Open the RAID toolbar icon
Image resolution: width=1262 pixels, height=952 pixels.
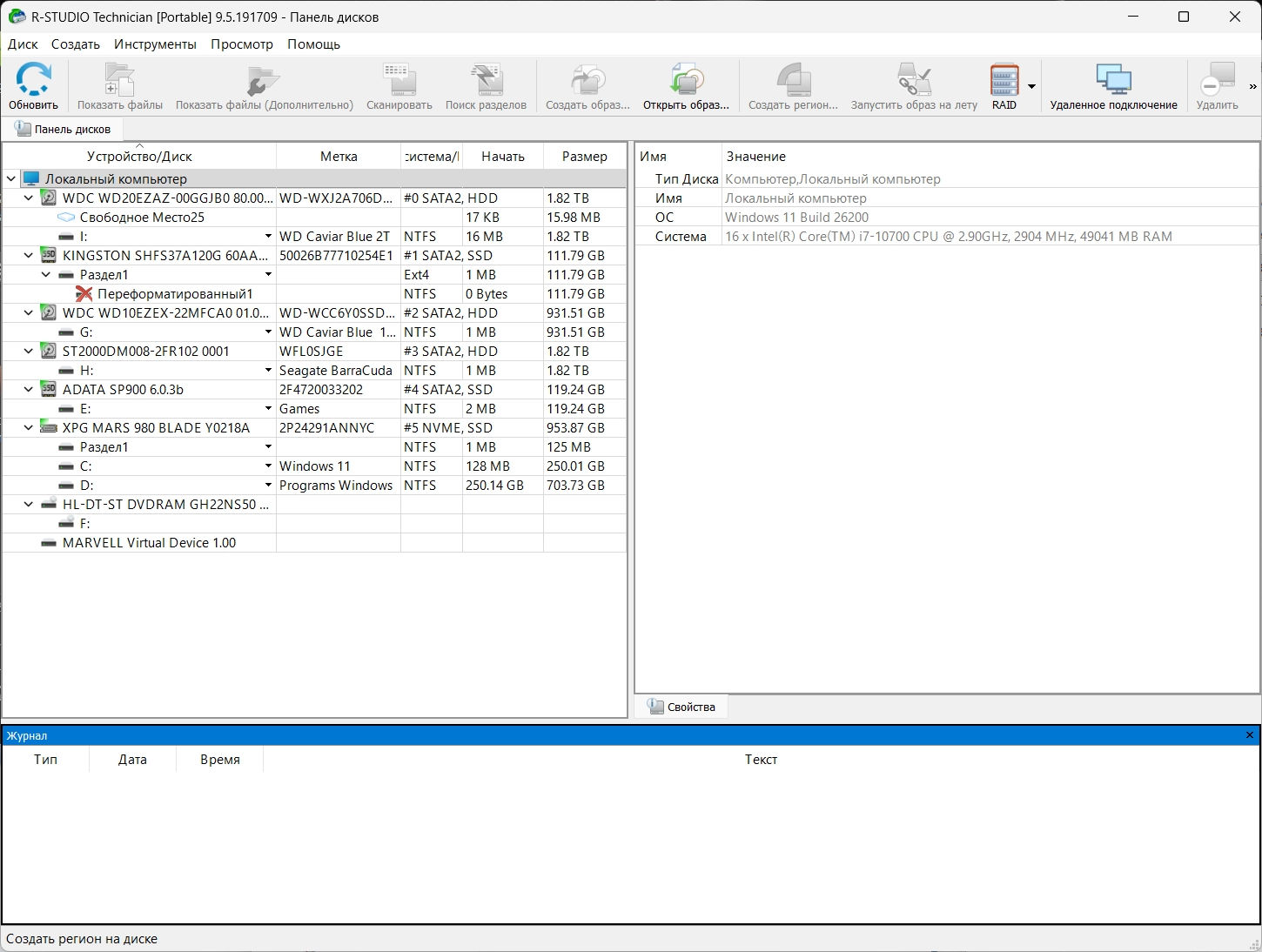(1004, 81)
